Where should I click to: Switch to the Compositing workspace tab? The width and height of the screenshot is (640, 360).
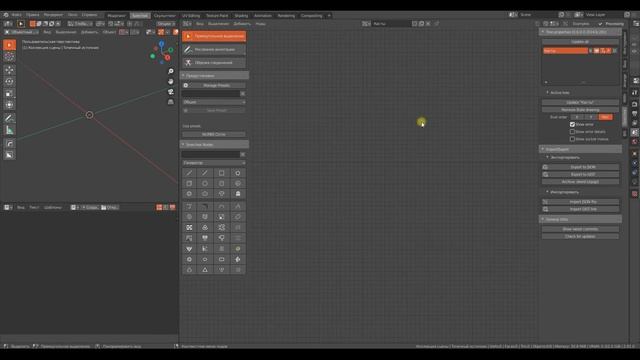click(x=311, y=16)
